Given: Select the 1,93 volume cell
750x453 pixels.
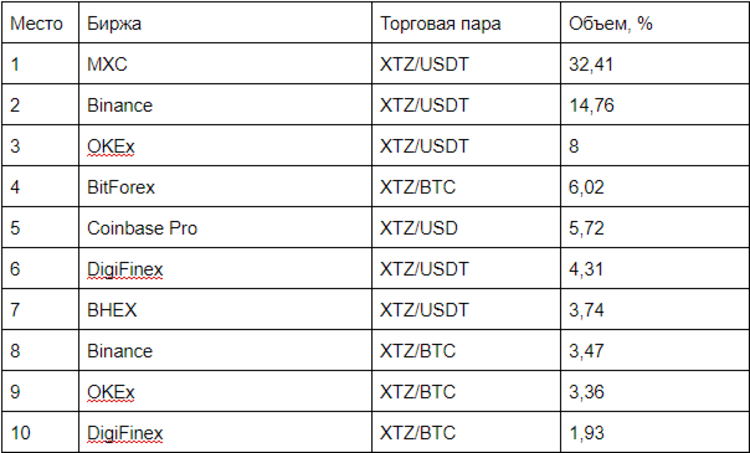Looking at the screenshot, I should click(x=585, y=433).
